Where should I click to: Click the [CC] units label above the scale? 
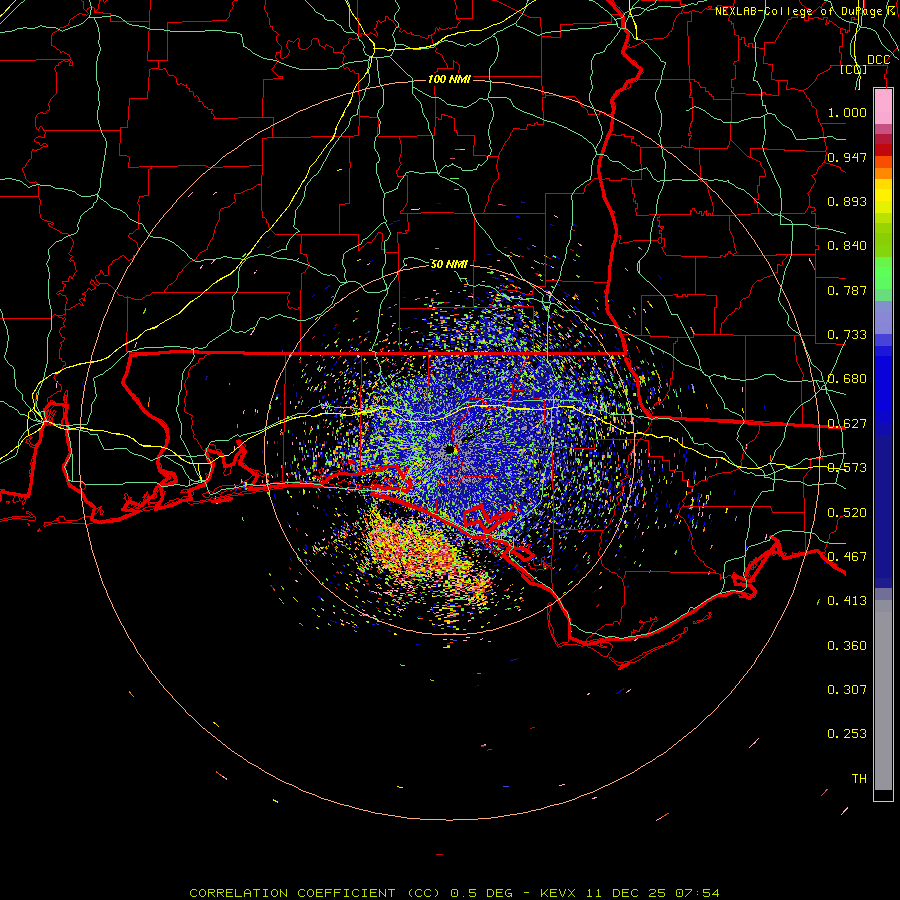point(854,70)
